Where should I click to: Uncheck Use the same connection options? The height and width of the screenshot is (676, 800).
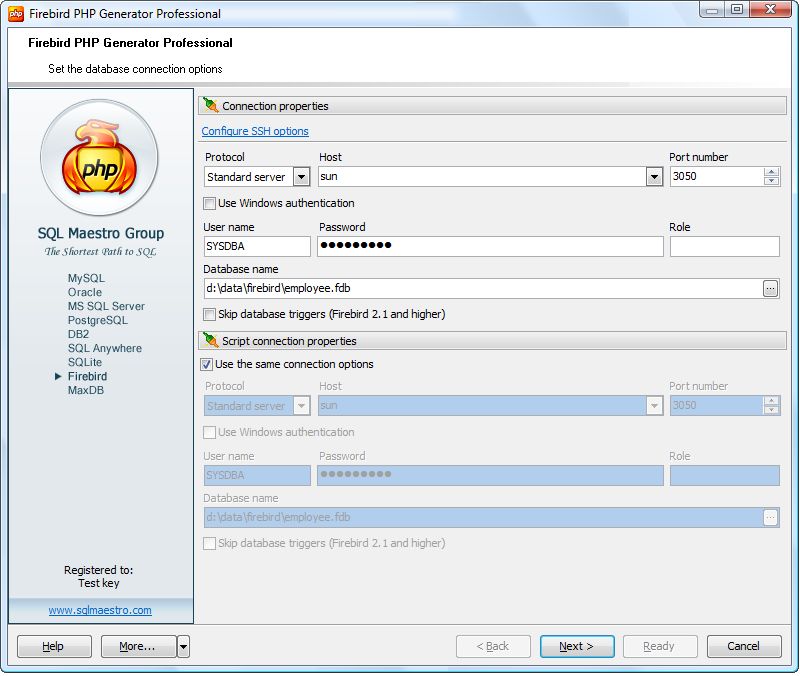click(207, 364)
